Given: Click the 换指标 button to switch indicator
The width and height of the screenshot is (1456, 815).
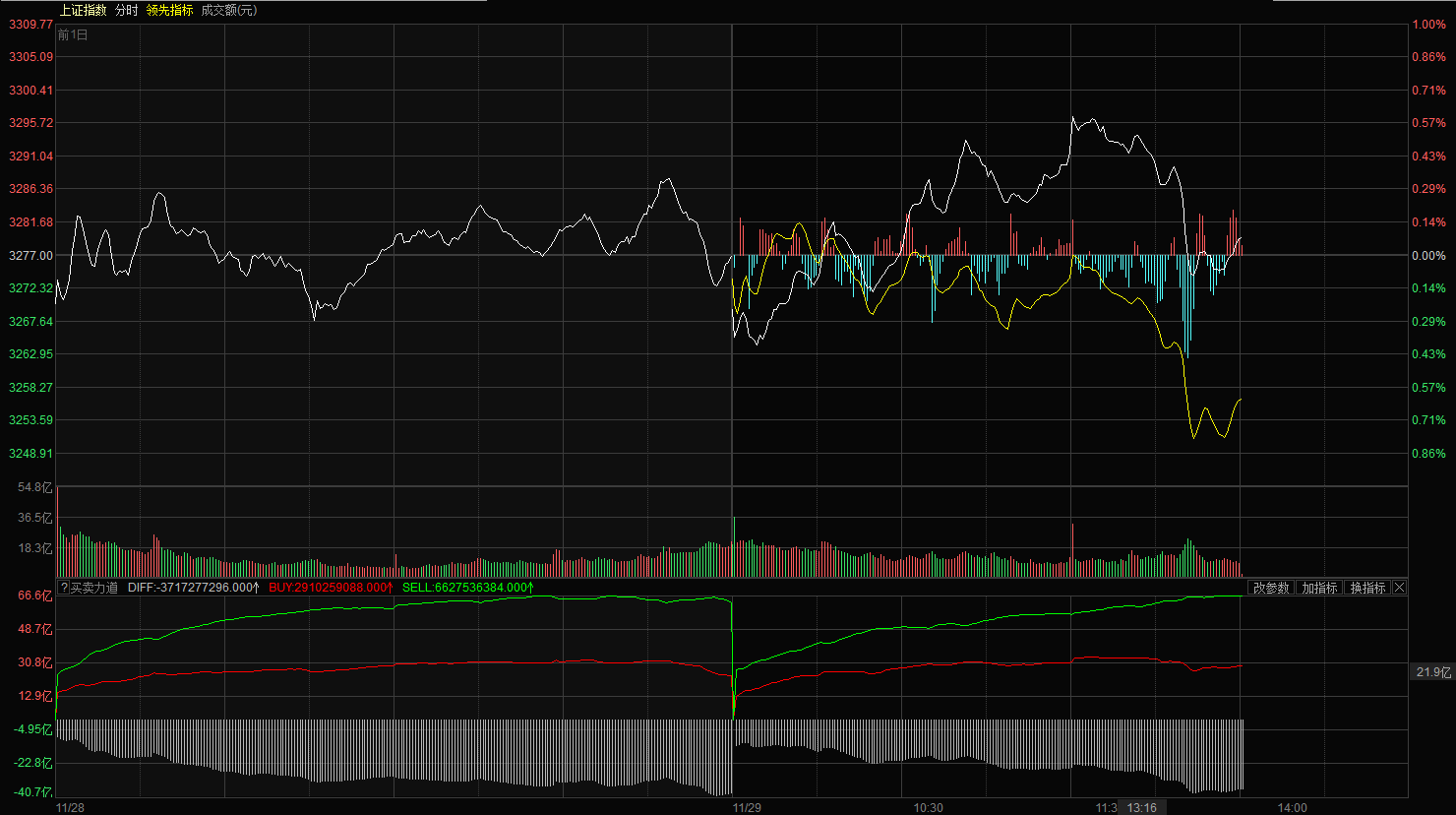Looking at the screenshot, I should pos(1367,588).
